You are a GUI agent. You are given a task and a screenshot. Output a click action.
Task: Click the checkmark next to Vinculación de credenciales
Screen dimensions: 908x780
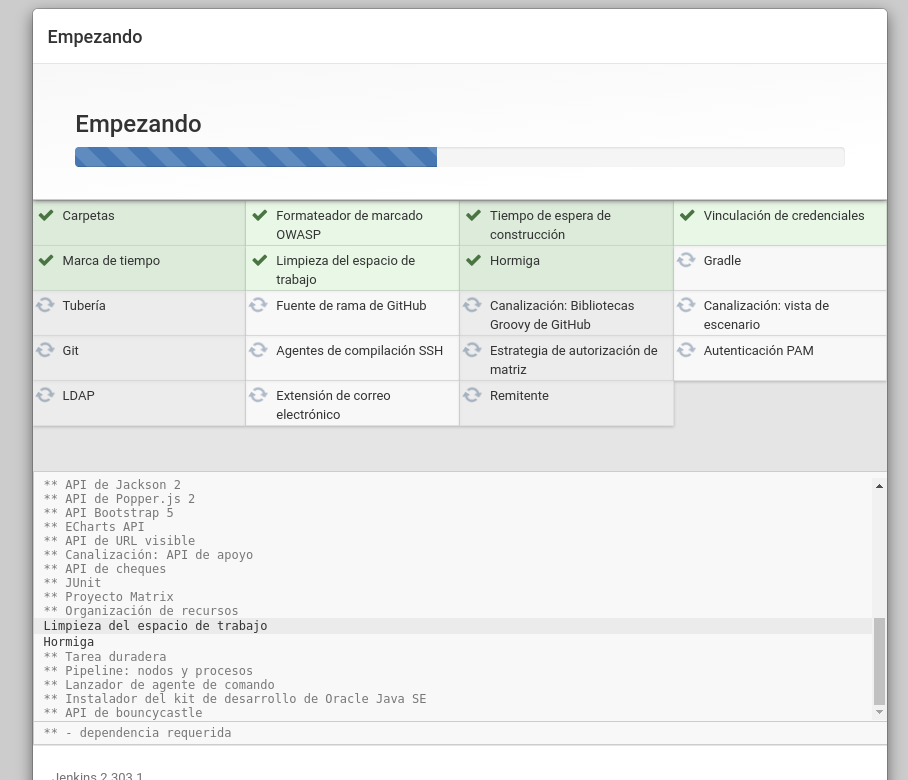tap(686, 215)
